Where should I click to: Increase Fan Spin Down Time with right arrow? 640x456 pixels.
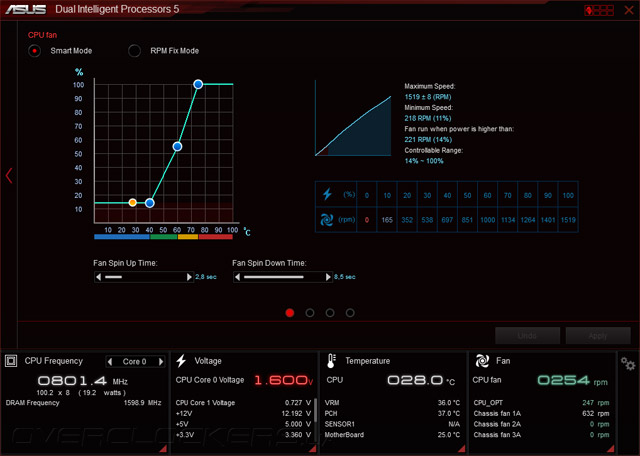click(328, 277)
